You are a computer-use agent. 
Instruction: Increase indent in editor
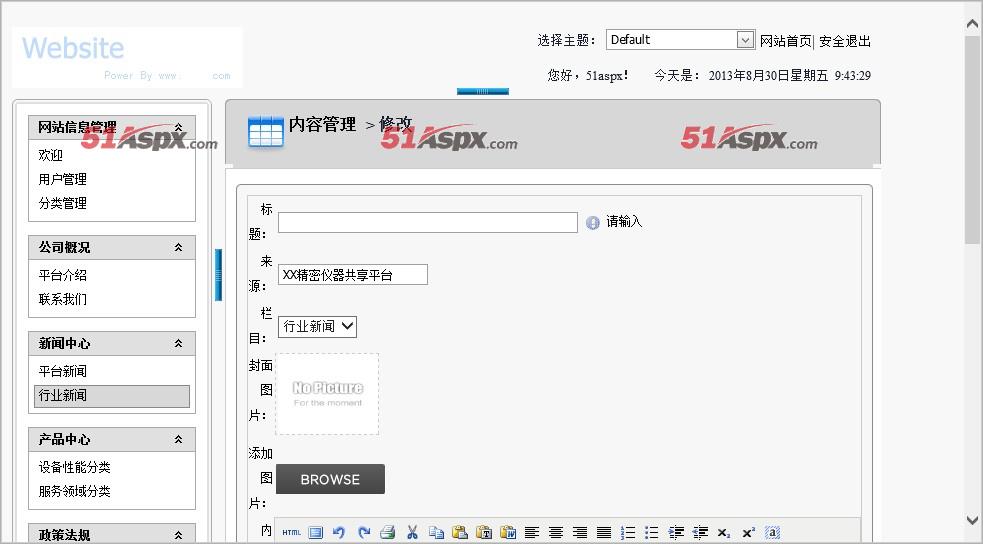676,533
